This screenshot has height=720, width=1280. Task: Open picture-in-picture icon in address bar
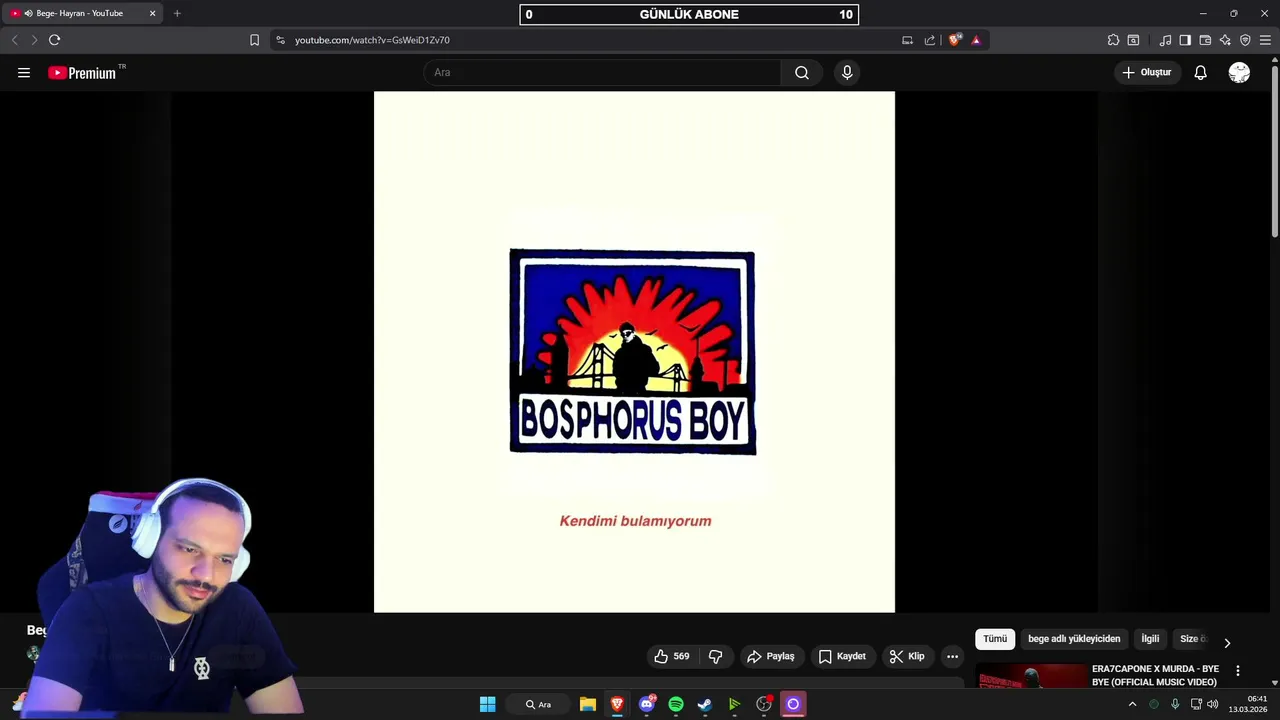pos(907,40)
